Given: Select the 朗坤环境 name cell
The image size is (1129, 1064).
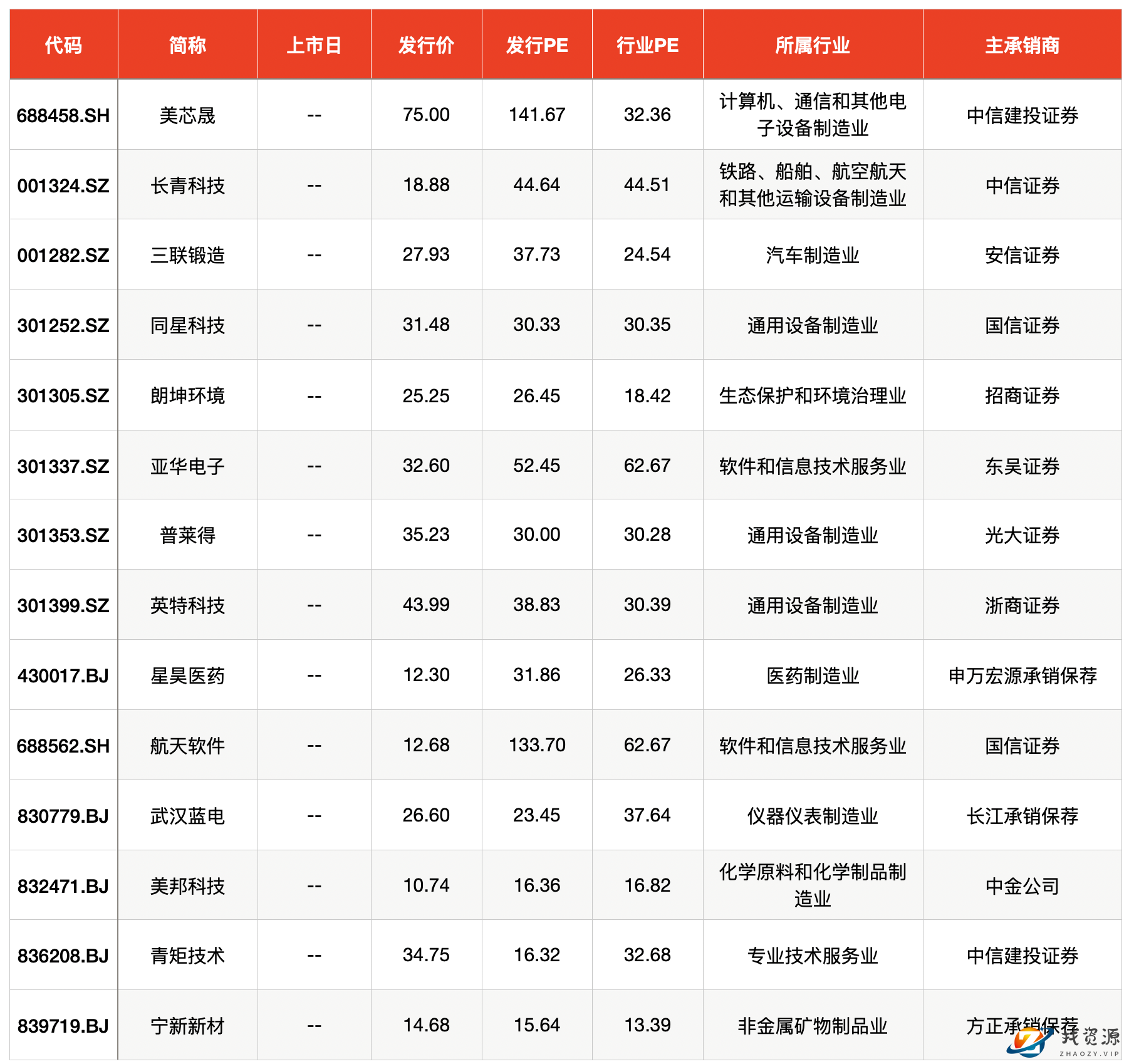Looking at the screenshot, I should coord(187,395).
